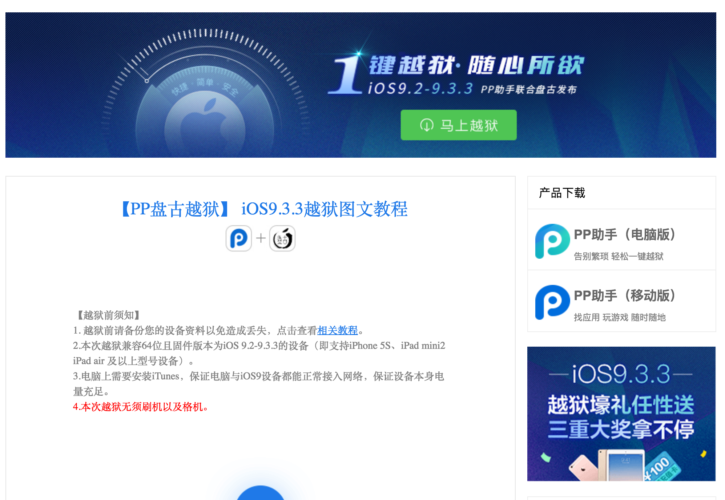Click the line 2.本次越狱兼容64位 text
Screen dimensions: 725x500
[x=259, y=353]
